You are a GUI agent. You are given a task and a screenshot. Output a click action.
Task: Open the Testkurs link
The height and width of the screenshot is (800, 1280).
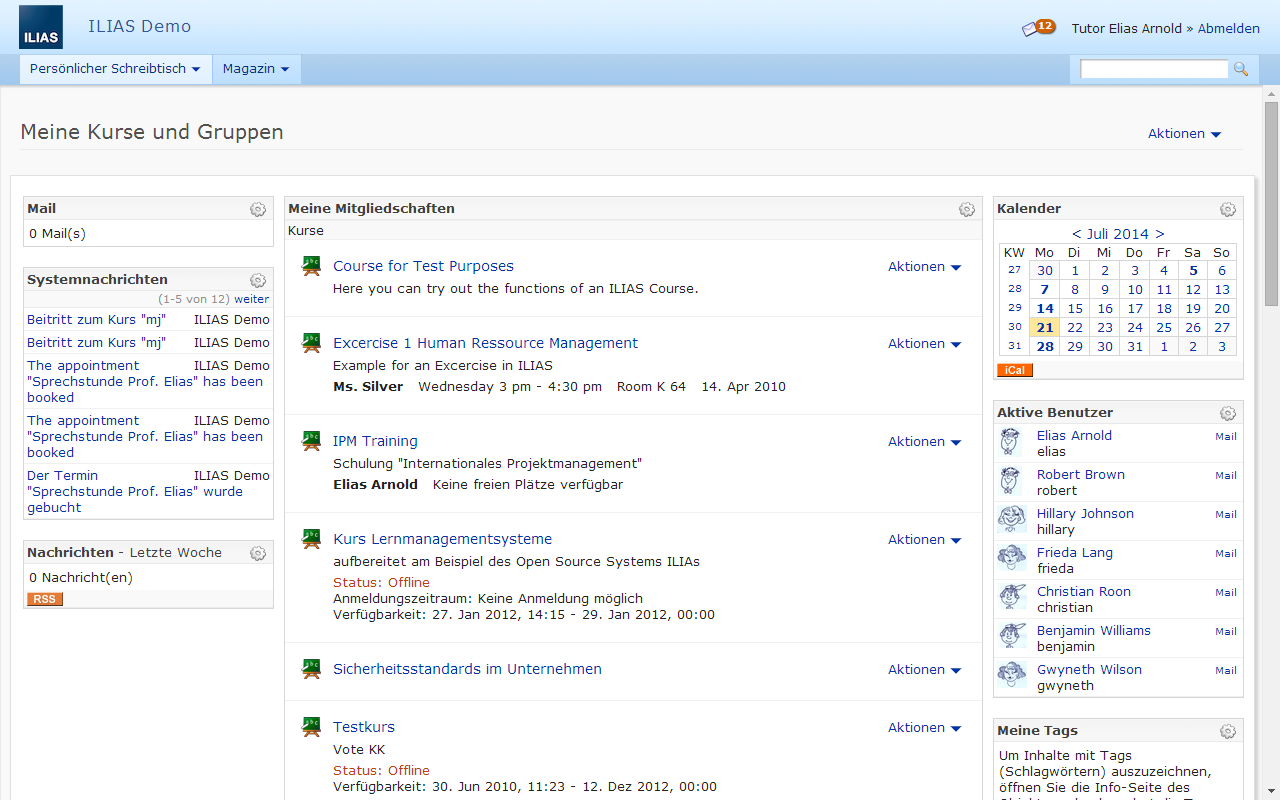tap(364, 727)
